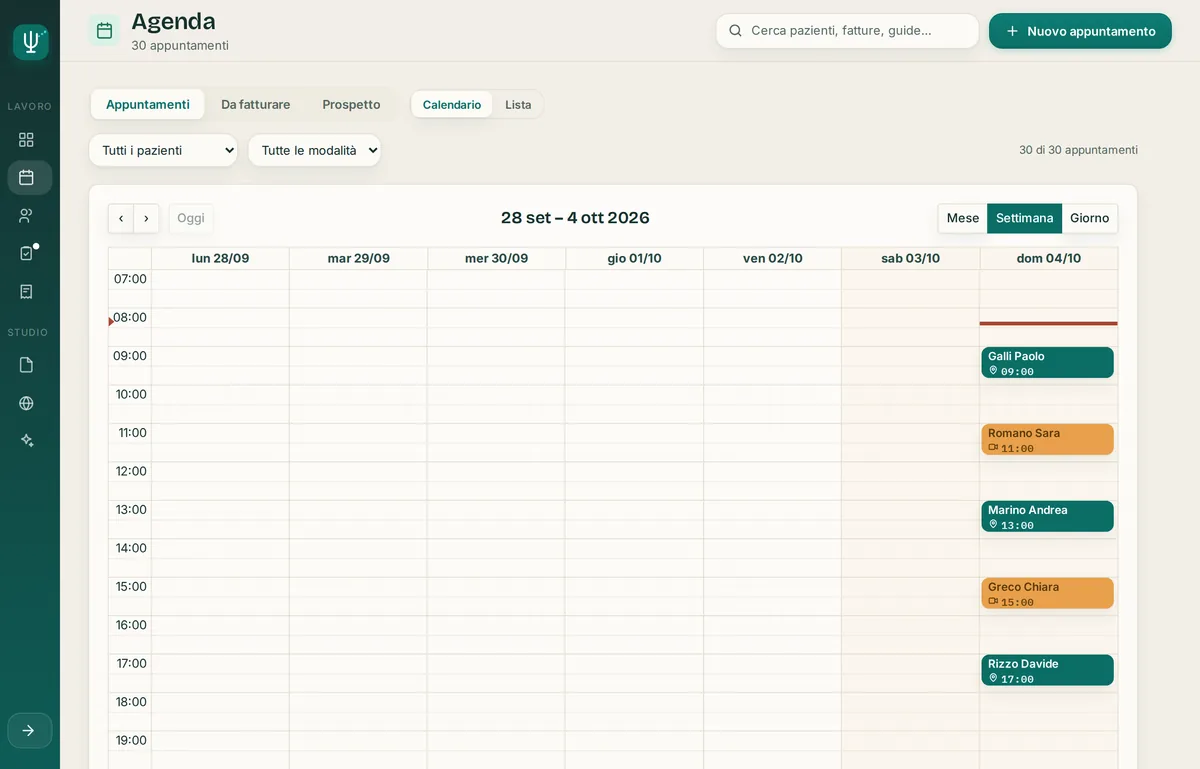
Task: Open the sparkles icon under Studio
Action: click(x=27, y=440)
